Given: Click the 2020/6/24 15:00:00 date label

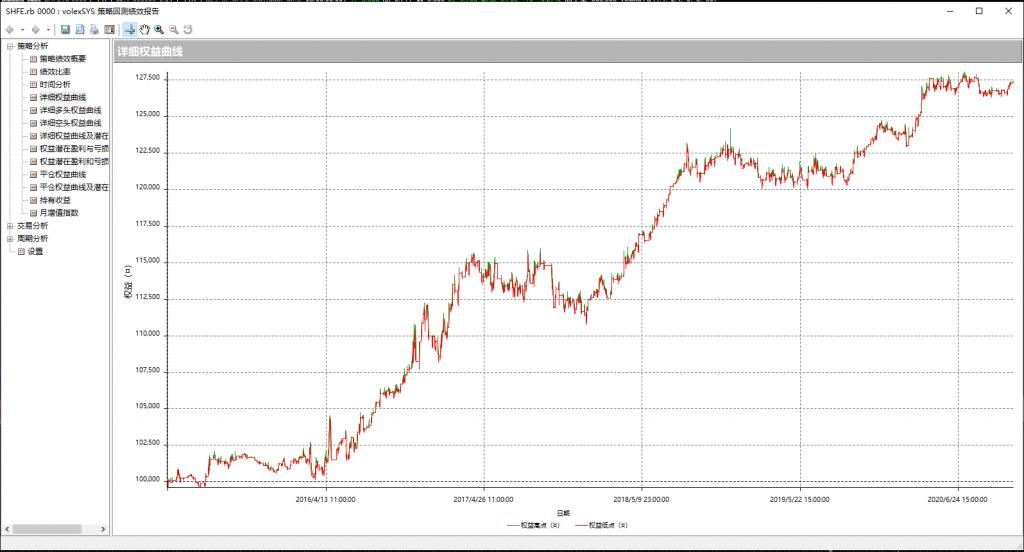Looking at the screenshot, I should 957,500.
